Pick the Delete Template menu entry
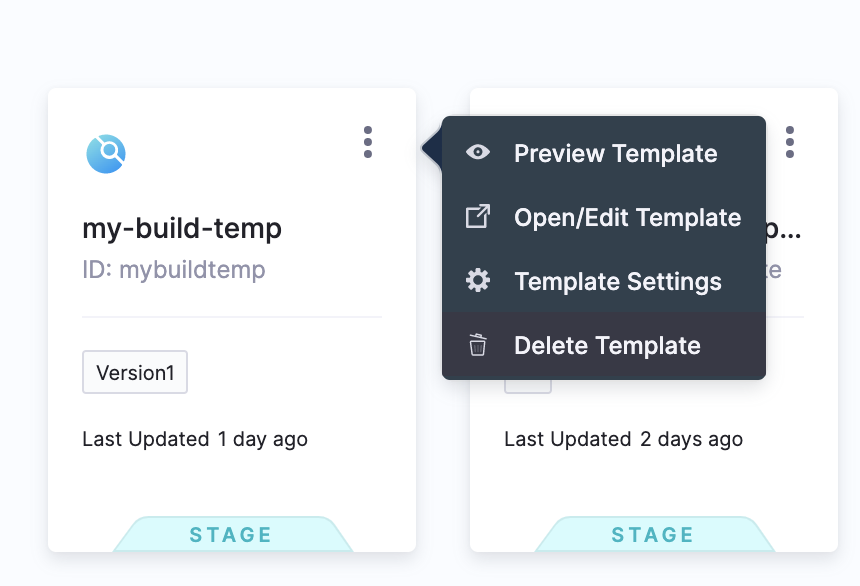 (x=607, y=346)
